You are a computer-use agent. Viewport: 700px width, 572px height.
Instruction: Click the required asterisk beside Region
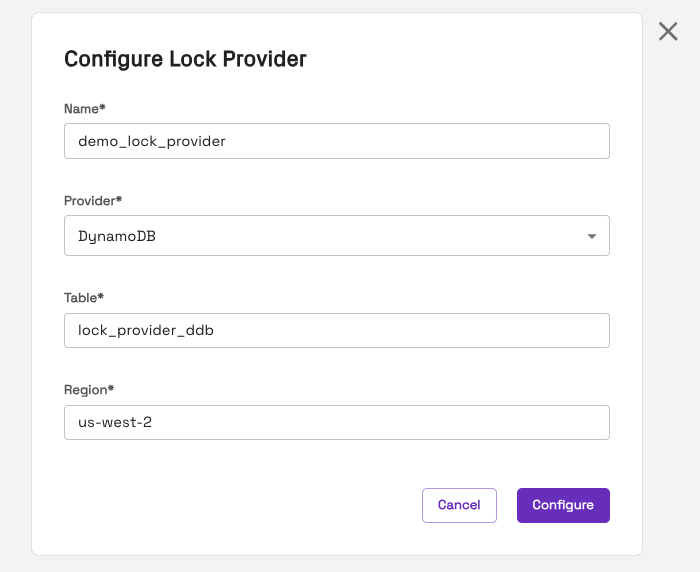click(111, 387)
